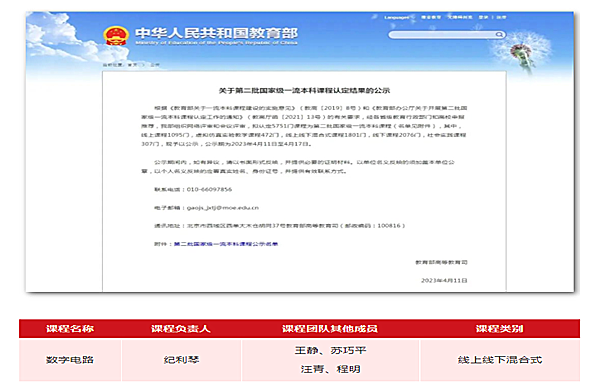This screenshot has width=600, height=390.
Task: Click the 登录 login link
Action: pos(484,17)
